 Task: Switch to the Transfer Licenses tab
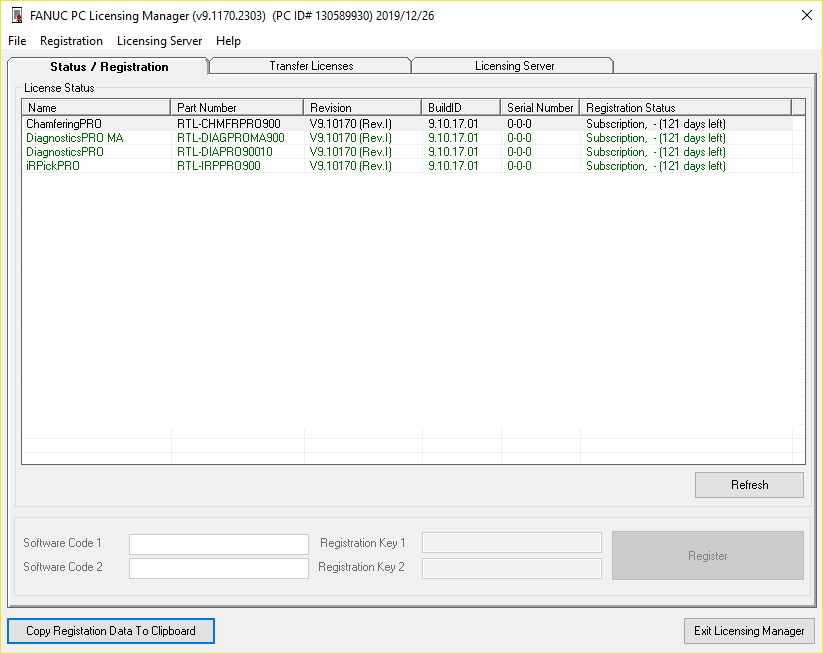[x=311, y=66]
